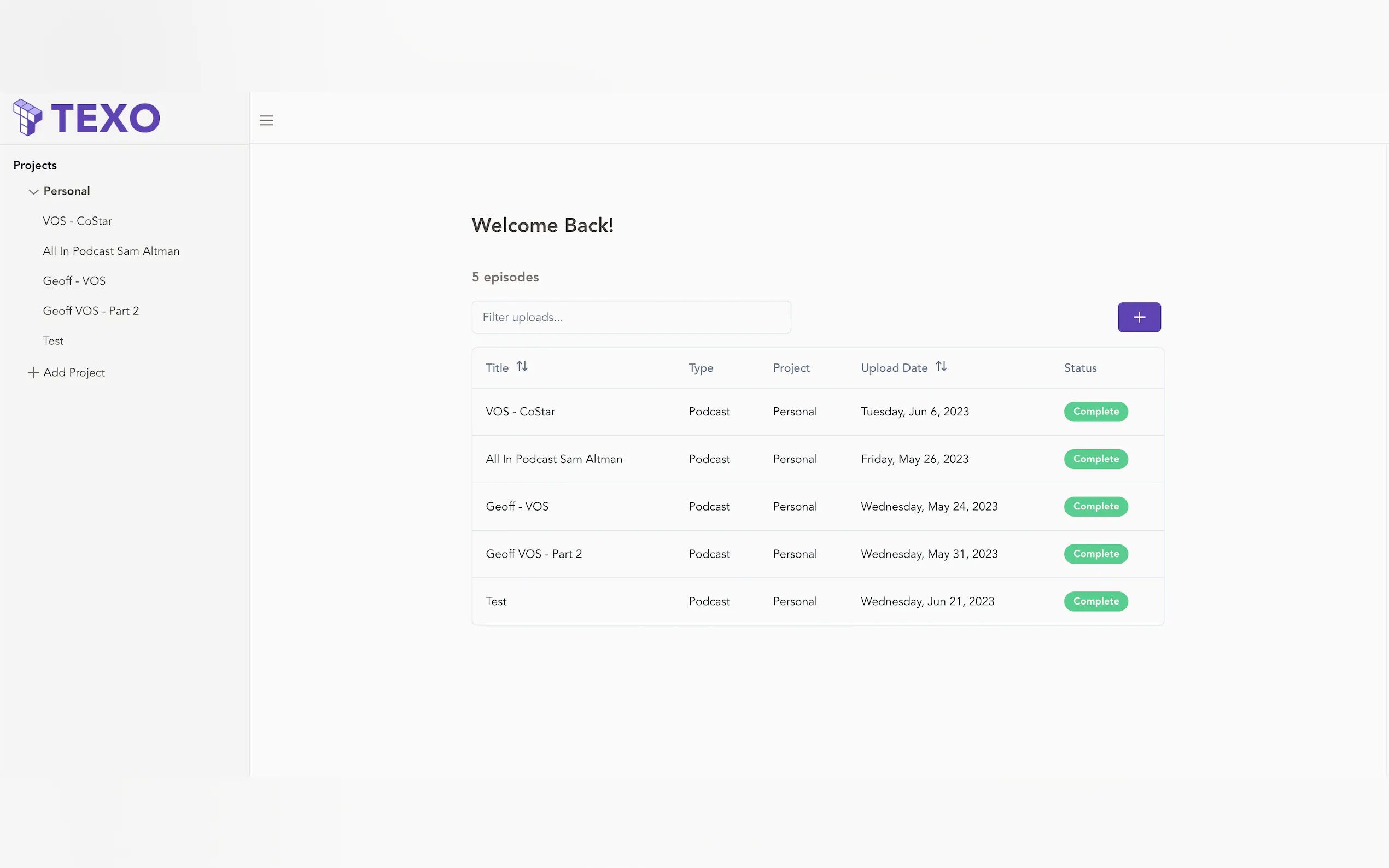Viewport: 1389px width, 868px height.
Task: Click the Filter uploads input field
Action: 631,318
